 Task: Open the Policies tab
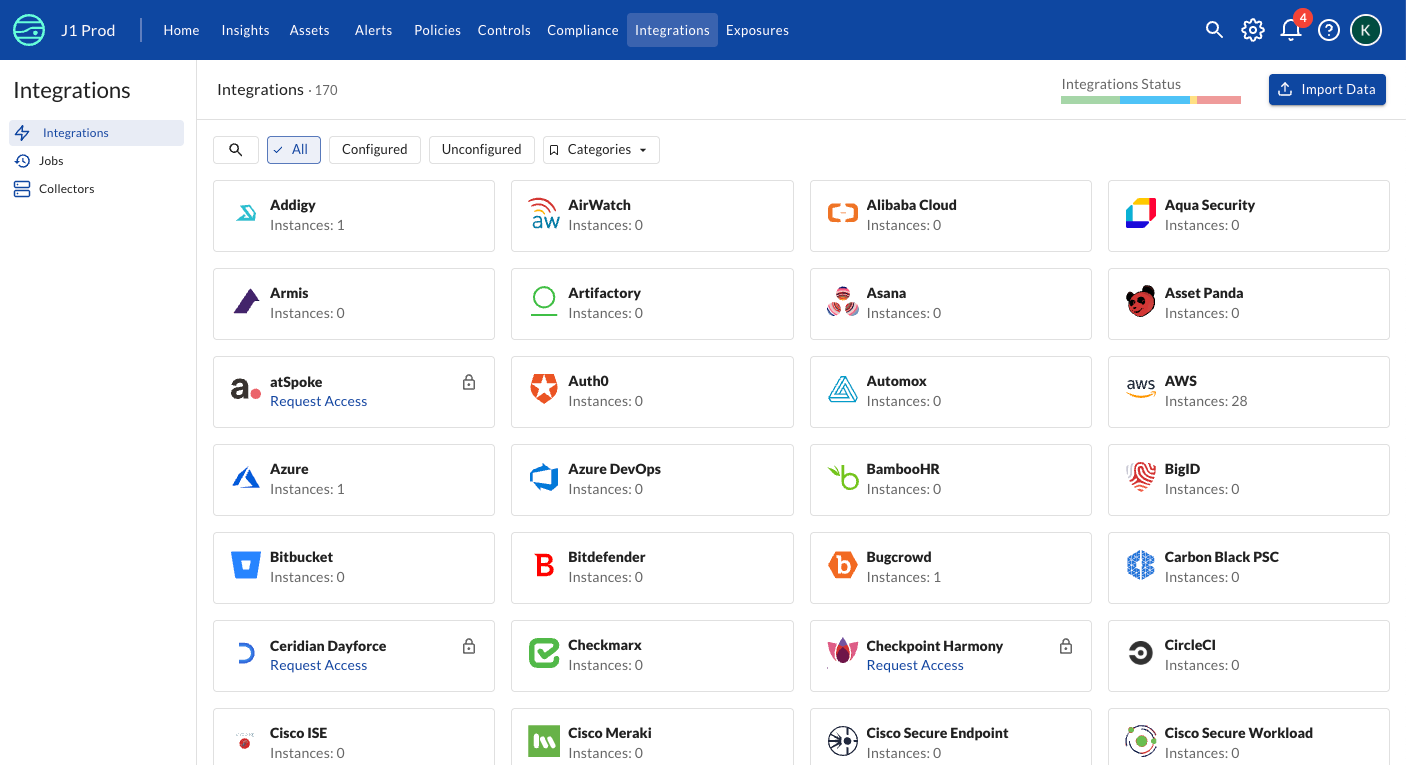click(438, 30)
